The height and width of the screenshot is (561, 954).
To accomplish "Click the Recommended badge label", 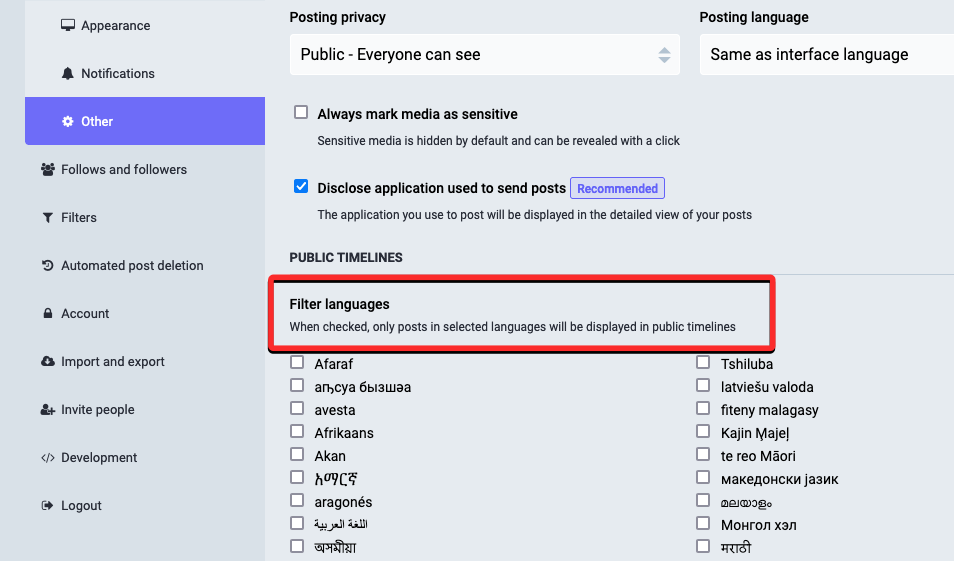I will pos(617,188).
